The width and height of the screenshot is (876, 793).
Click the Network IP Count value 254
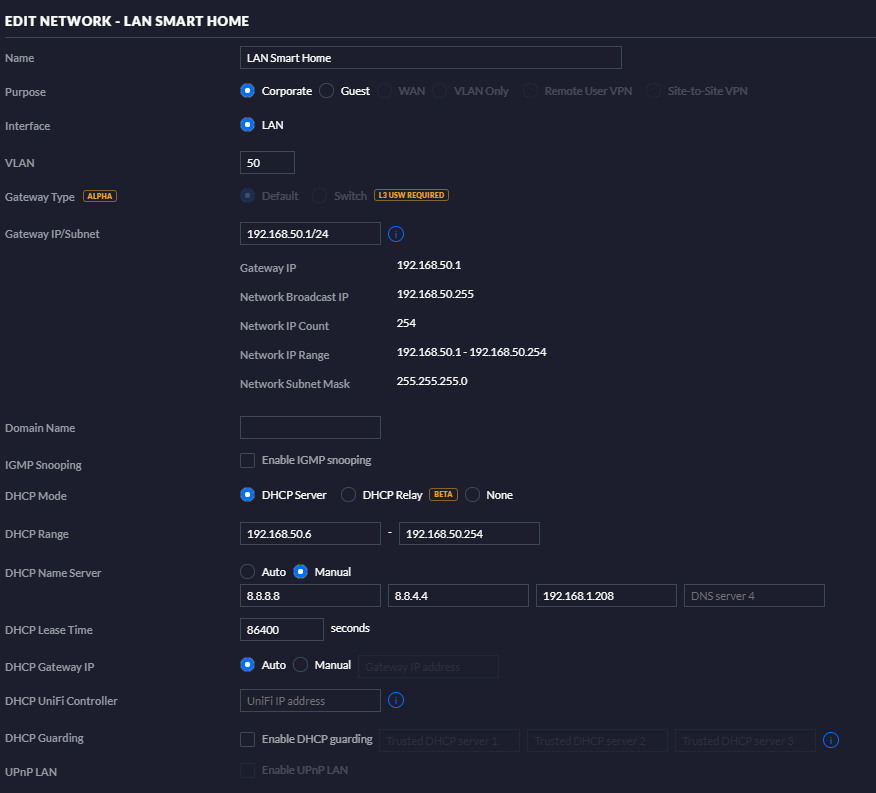pos(406,323)
